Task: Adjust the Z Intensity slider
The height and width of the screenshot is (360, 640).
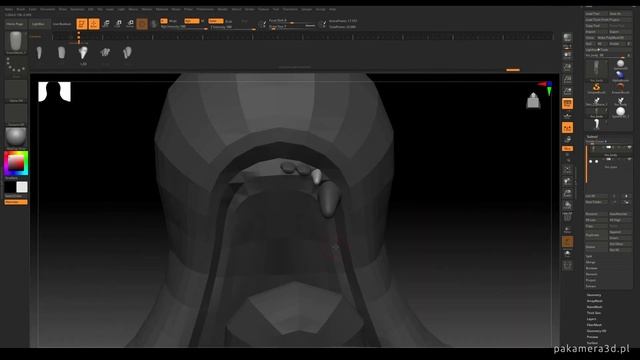Action: coord(233,27)
